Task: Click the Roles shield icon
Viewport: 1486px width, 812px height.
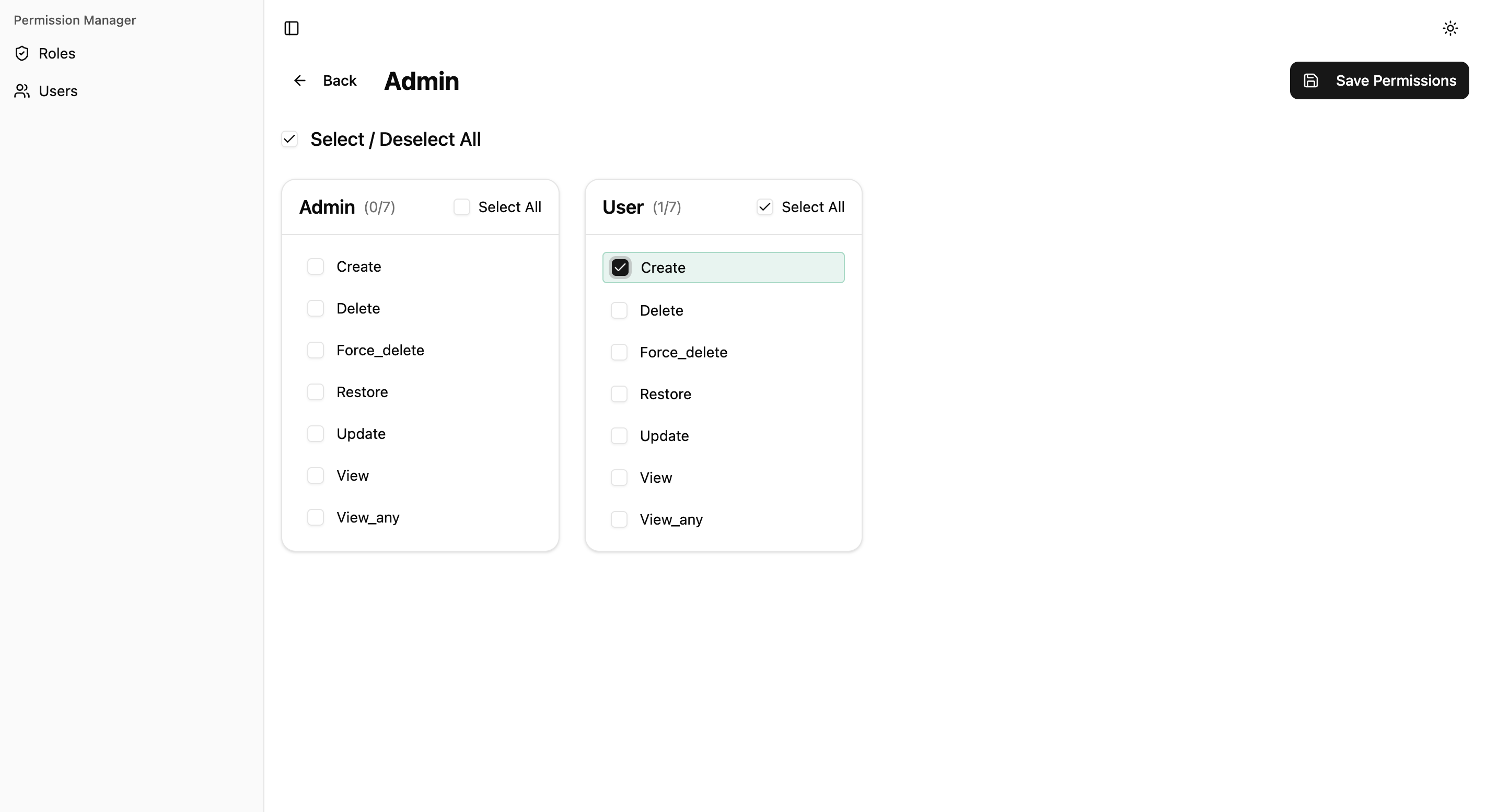Action: coord(22,54)
